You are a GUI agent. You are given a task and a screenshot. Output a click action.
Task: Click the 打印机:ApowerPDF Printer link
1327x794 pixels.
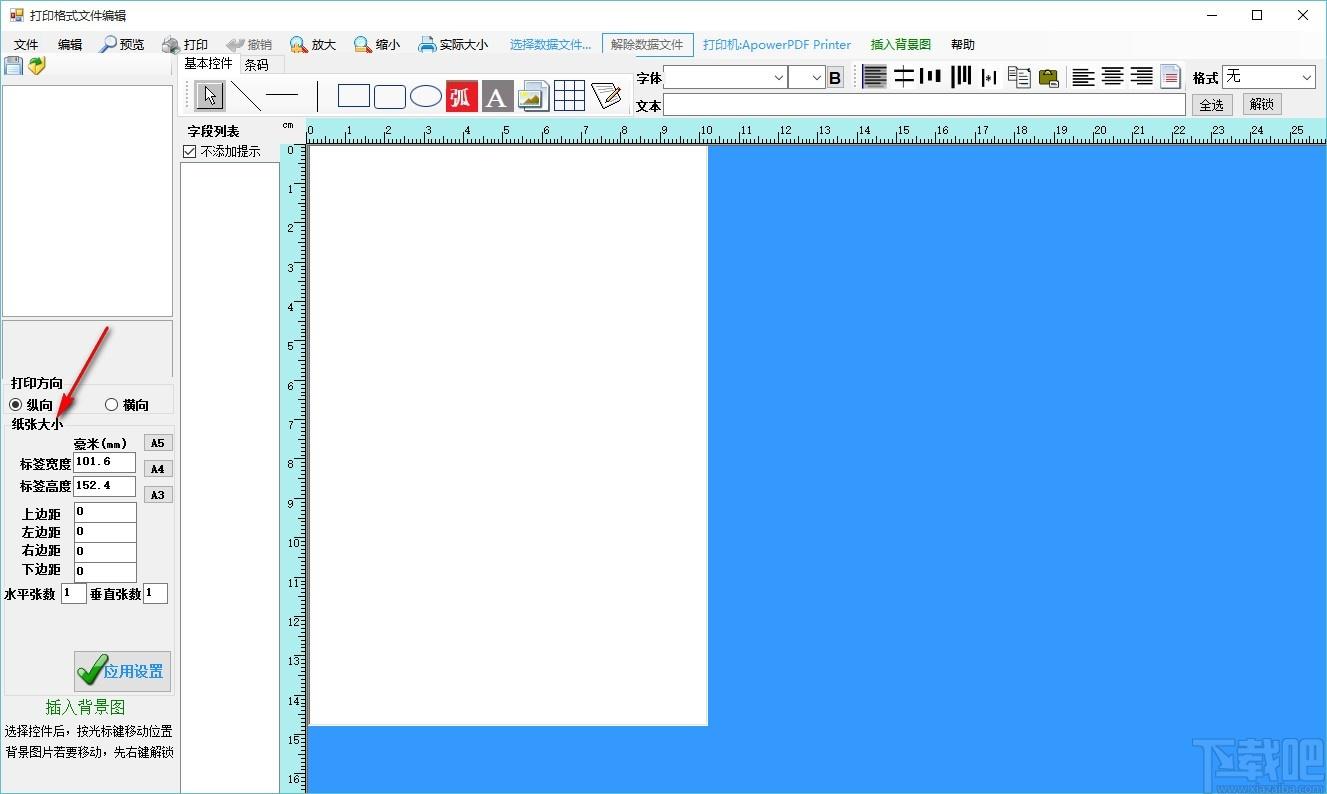(777, 44)
